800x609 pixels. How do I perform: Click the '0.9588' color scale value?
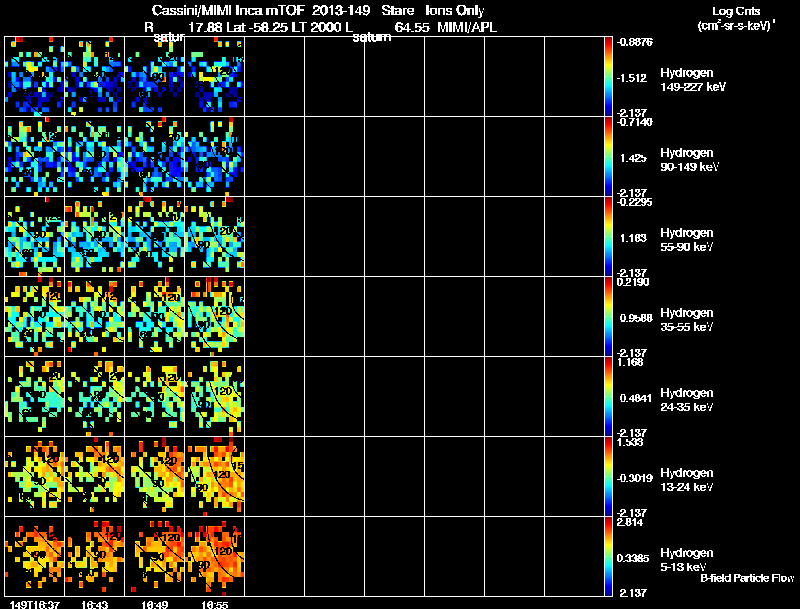(636, 318)
